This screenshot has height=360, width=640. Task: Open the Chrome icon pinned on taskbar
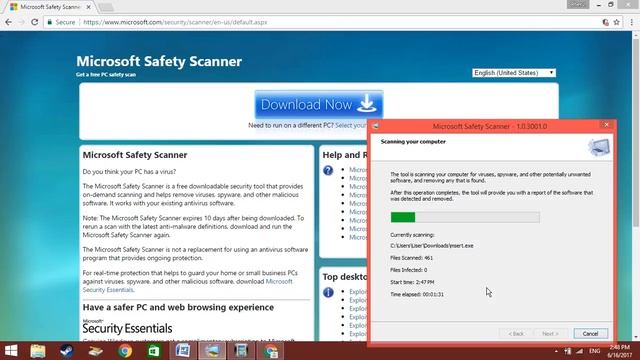[x=125, y=351]
